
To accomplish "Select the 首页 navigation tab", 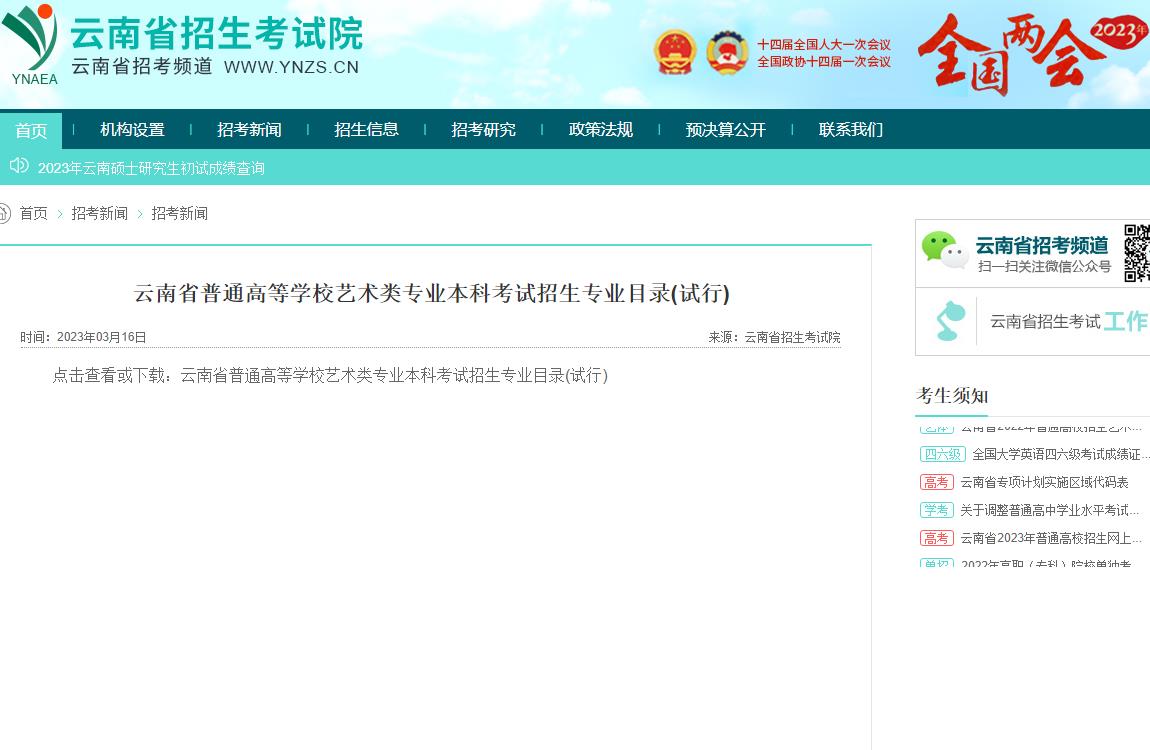I will pos(31,130).
